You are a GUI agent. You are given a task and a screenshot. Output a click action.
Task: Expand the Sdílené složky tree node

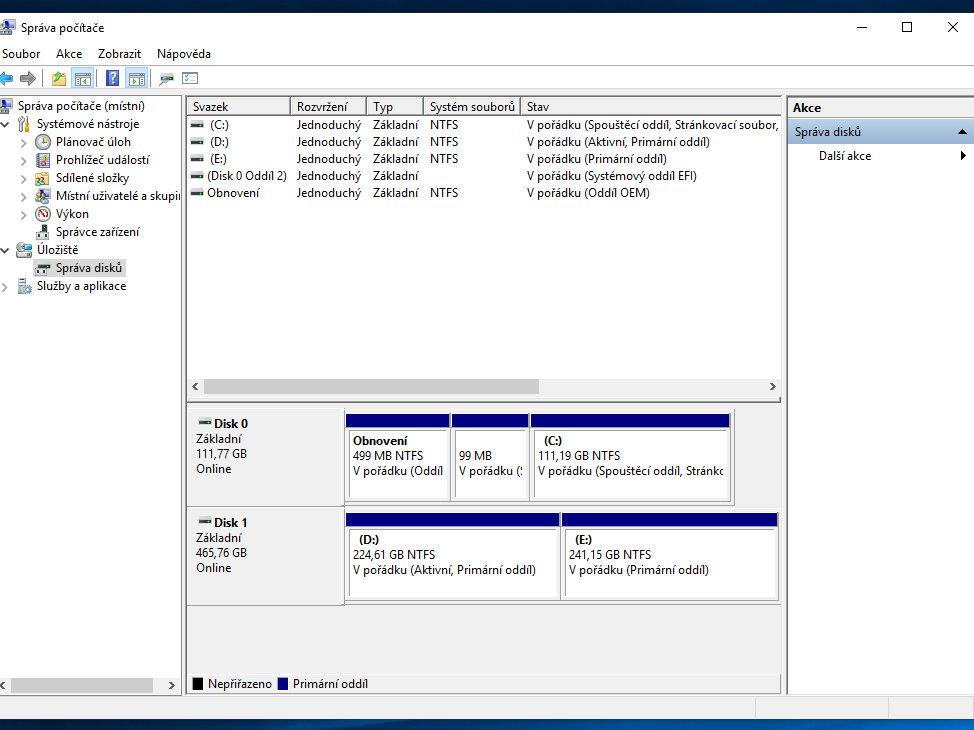[25, 178]
